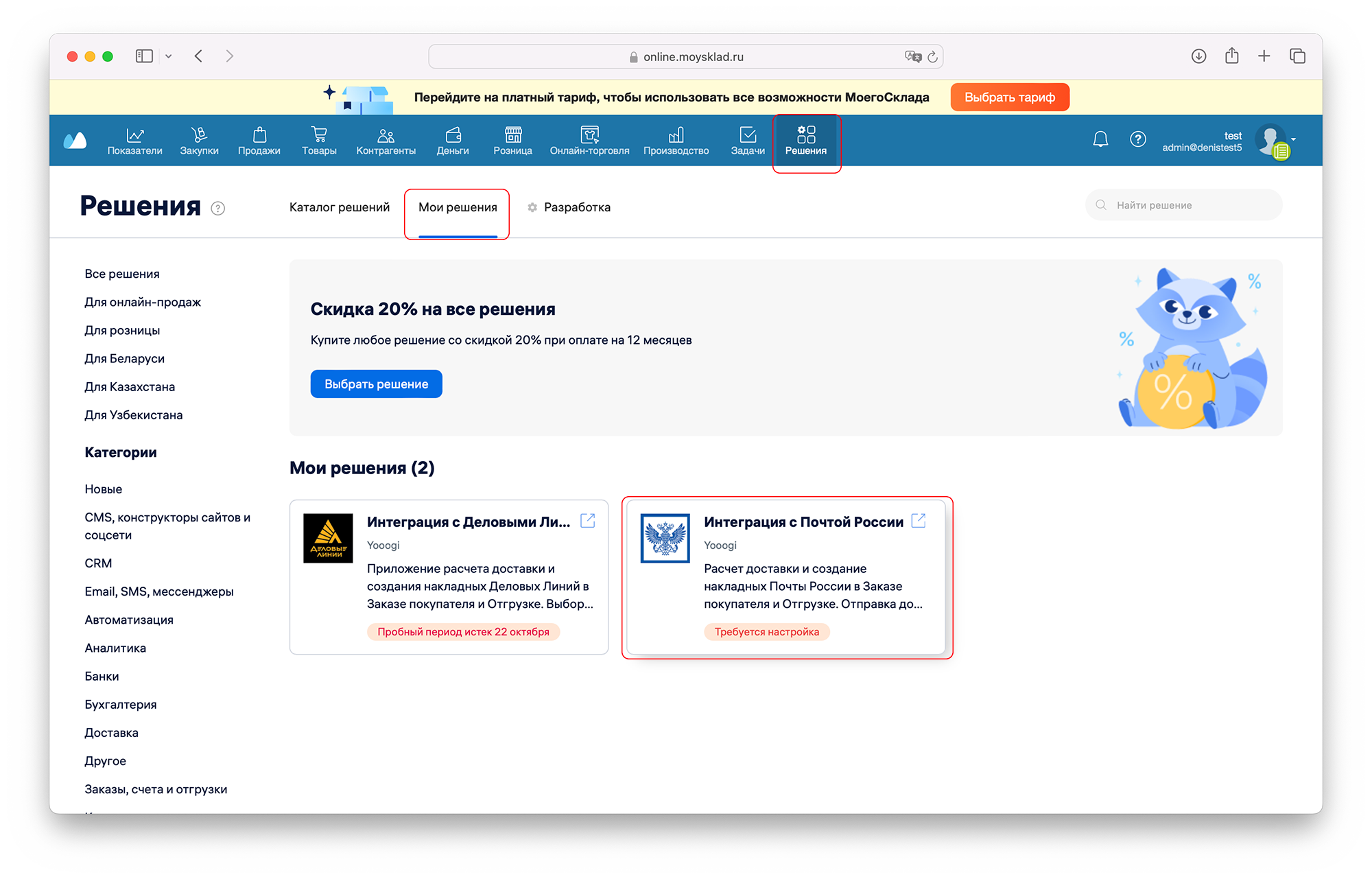Open the Деловые Линии logo thumbnail
Viewport: 1372px width, 879px height.
[x=328, y=539]
